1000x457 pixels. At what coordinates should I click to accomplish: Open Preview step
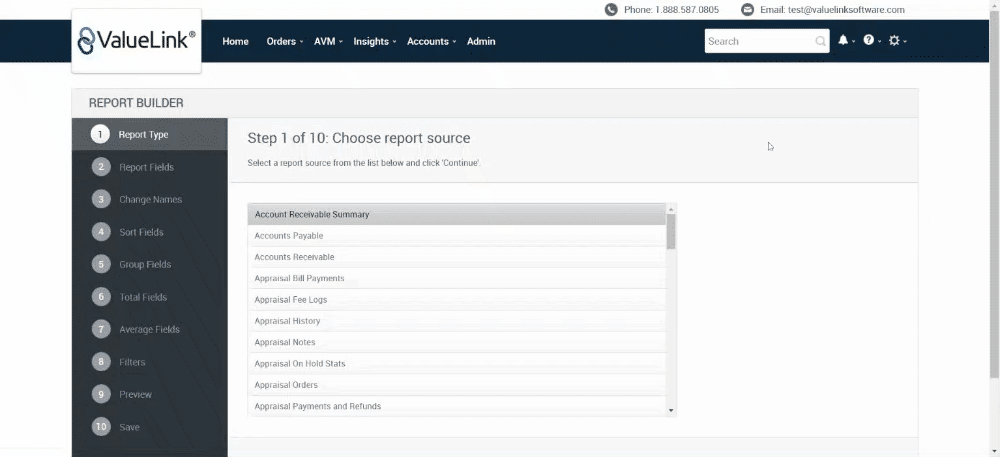150,394
